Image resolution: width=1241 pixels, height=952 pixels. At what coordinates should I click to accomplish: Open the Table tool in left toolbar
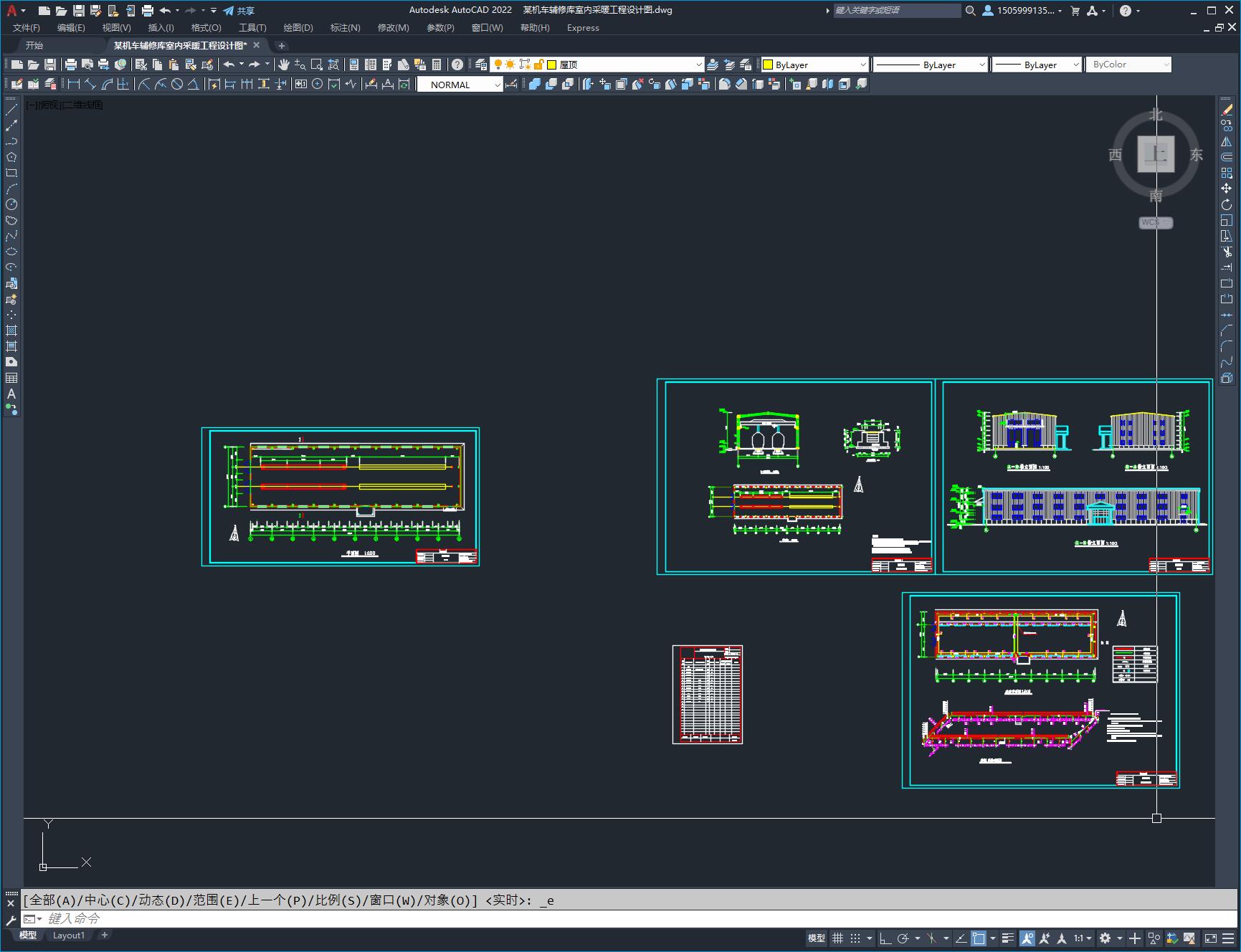tap(11, 378)
